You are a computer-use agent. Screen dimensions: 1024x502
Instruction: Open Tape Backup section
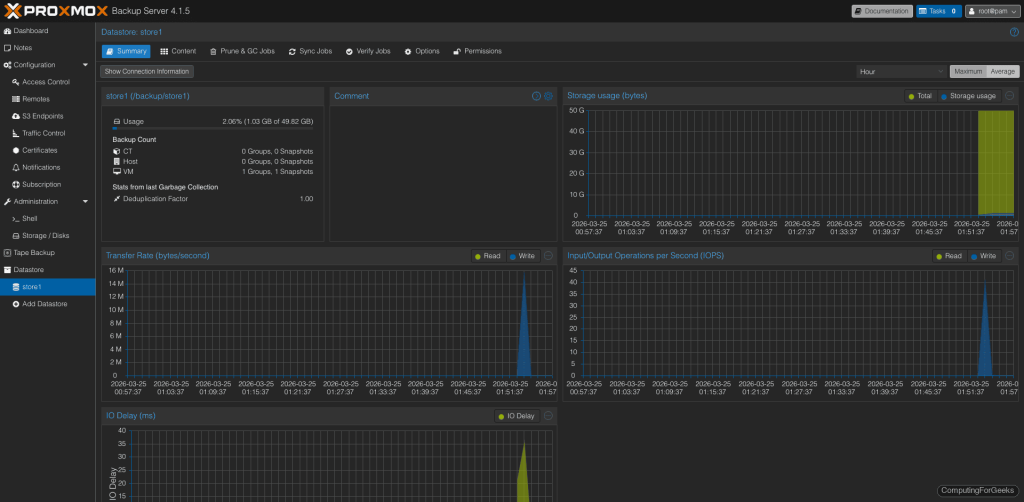click(29, 253)
